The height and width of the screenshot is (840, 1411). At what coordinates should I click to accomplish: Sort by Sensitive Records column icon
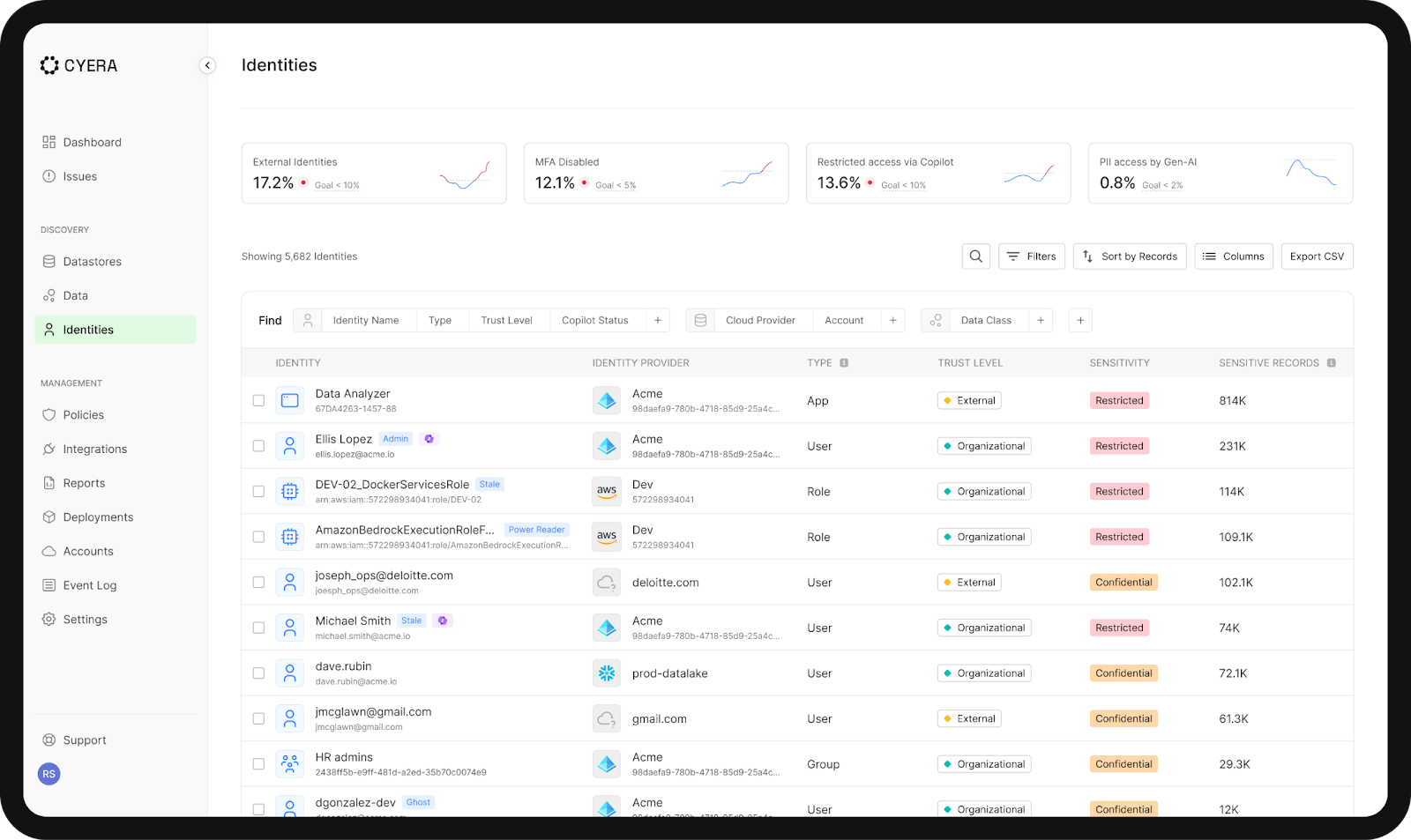(1332, 363)
